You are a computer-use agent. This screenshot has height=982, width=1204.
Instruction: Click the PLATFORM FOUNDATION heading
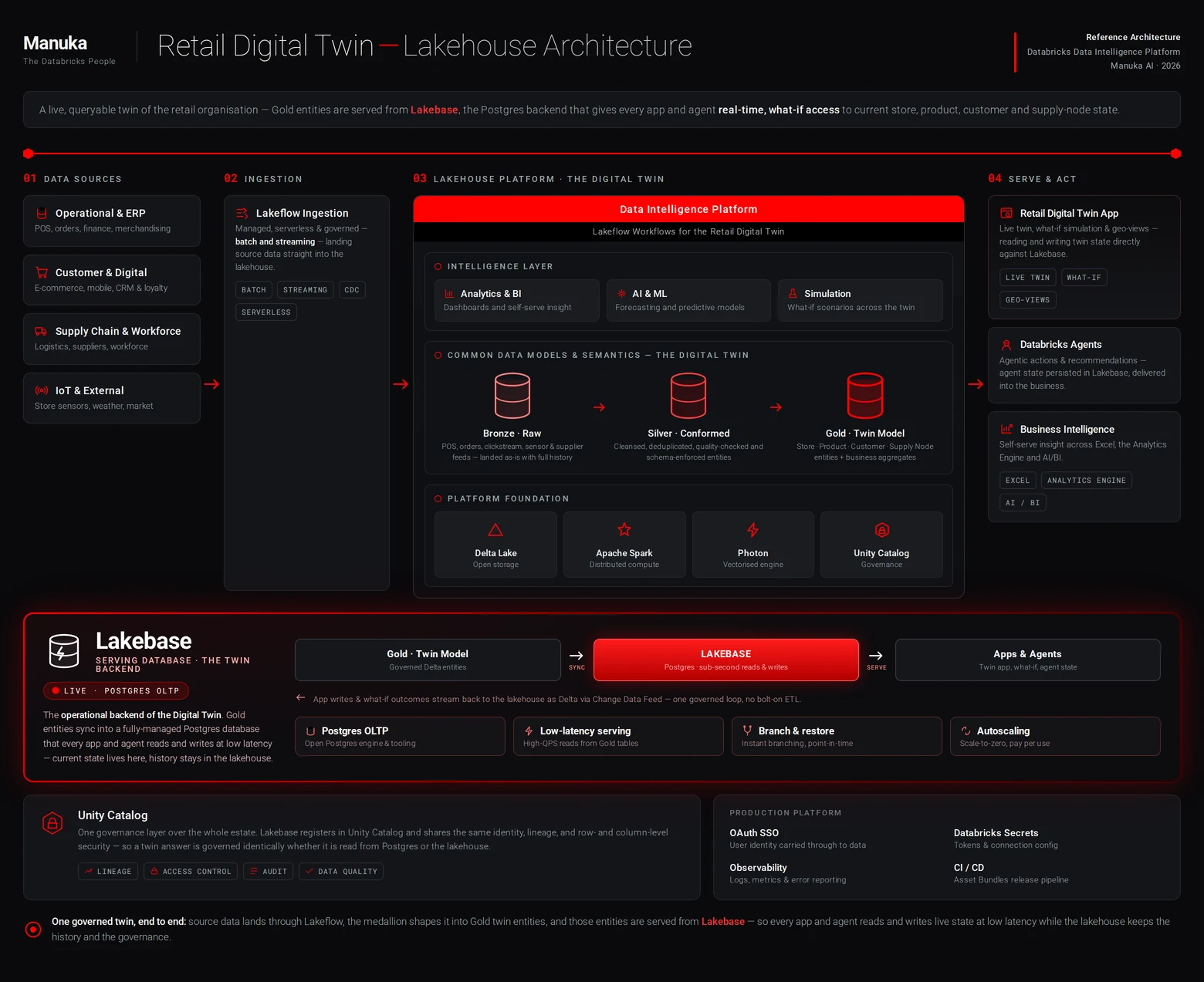point(508,499)
